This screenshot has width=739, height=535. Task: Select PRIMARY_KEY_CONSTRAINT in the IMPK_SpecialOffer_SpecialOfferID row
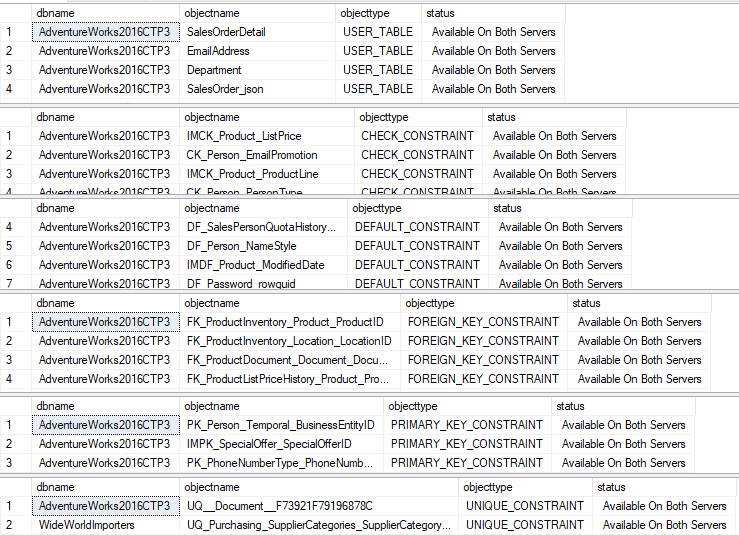point(468,444)
